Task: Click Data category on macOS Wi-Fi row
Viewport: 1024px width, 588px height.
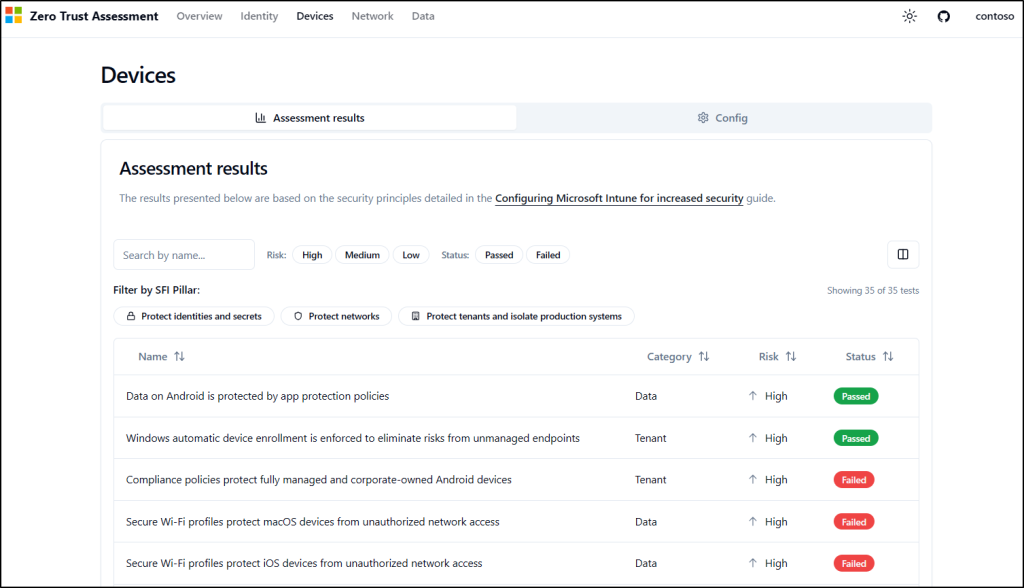Action: tap(646, 522)
